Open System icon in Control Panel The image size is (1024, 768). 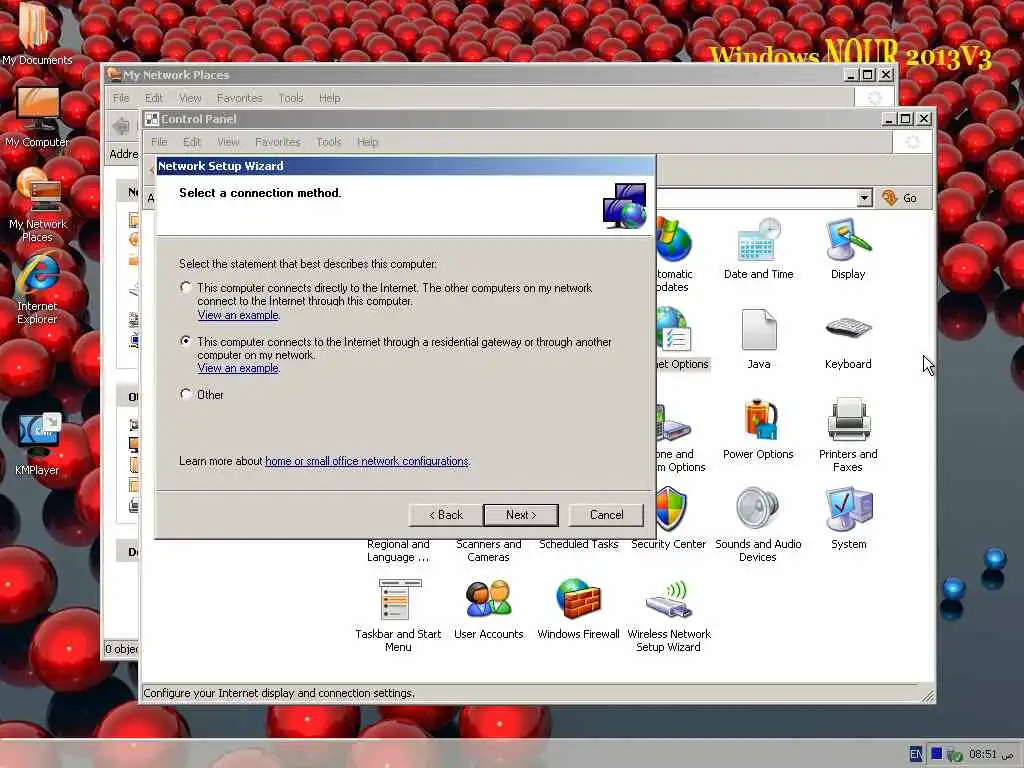coord(848,519)
